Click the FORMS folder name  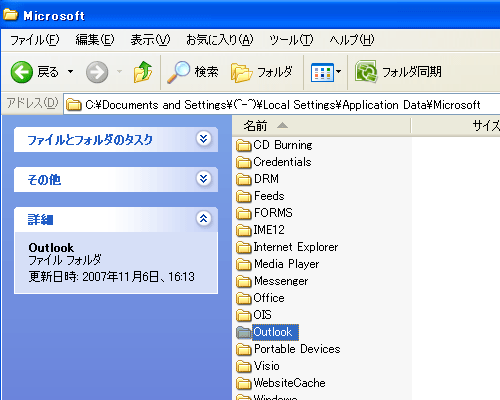(273, 213)
